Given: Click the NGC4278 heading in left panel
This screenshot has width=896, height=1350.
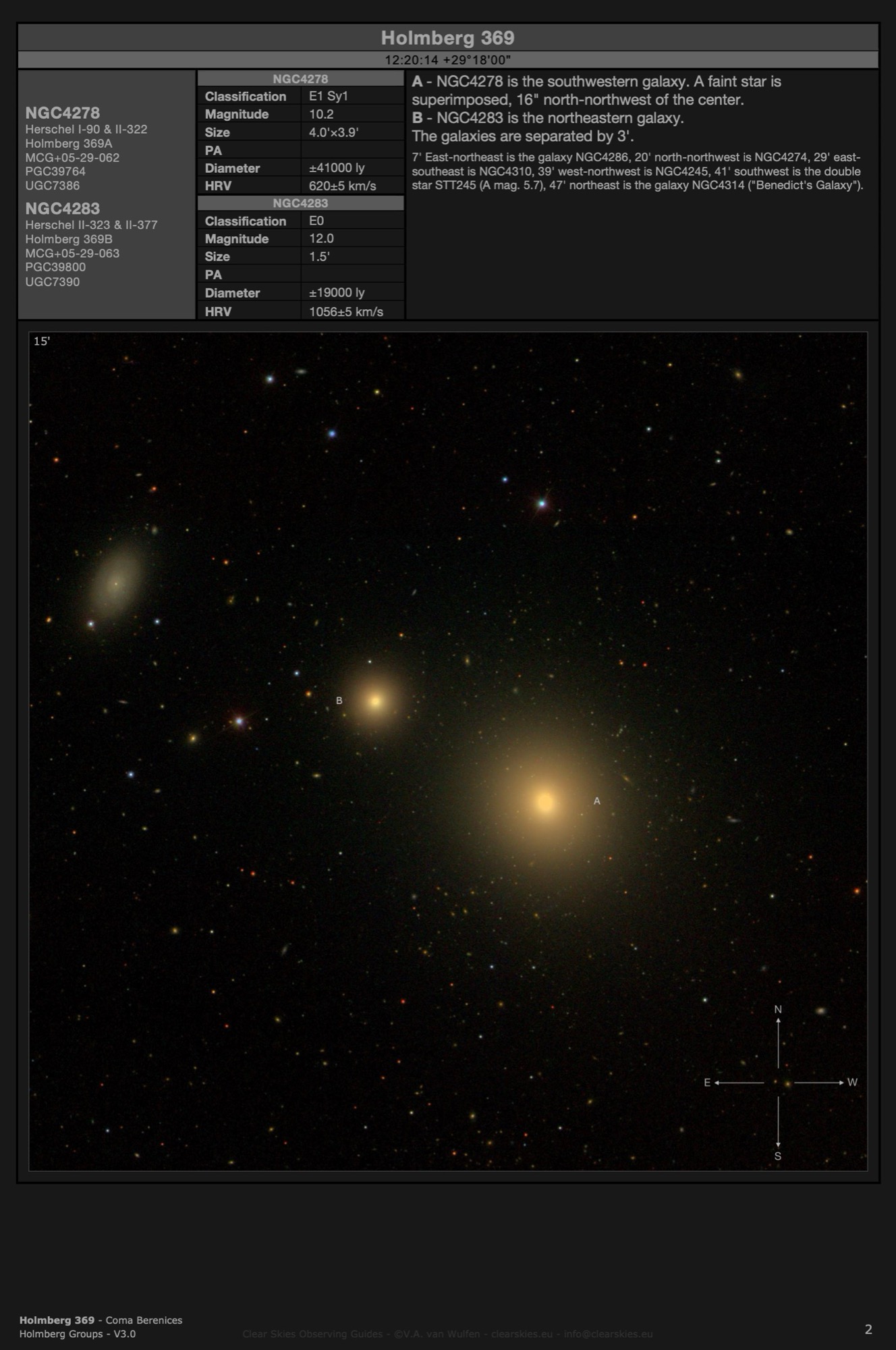Looking at the screenshot, I should pyautogui.click(x=63, y=113).
